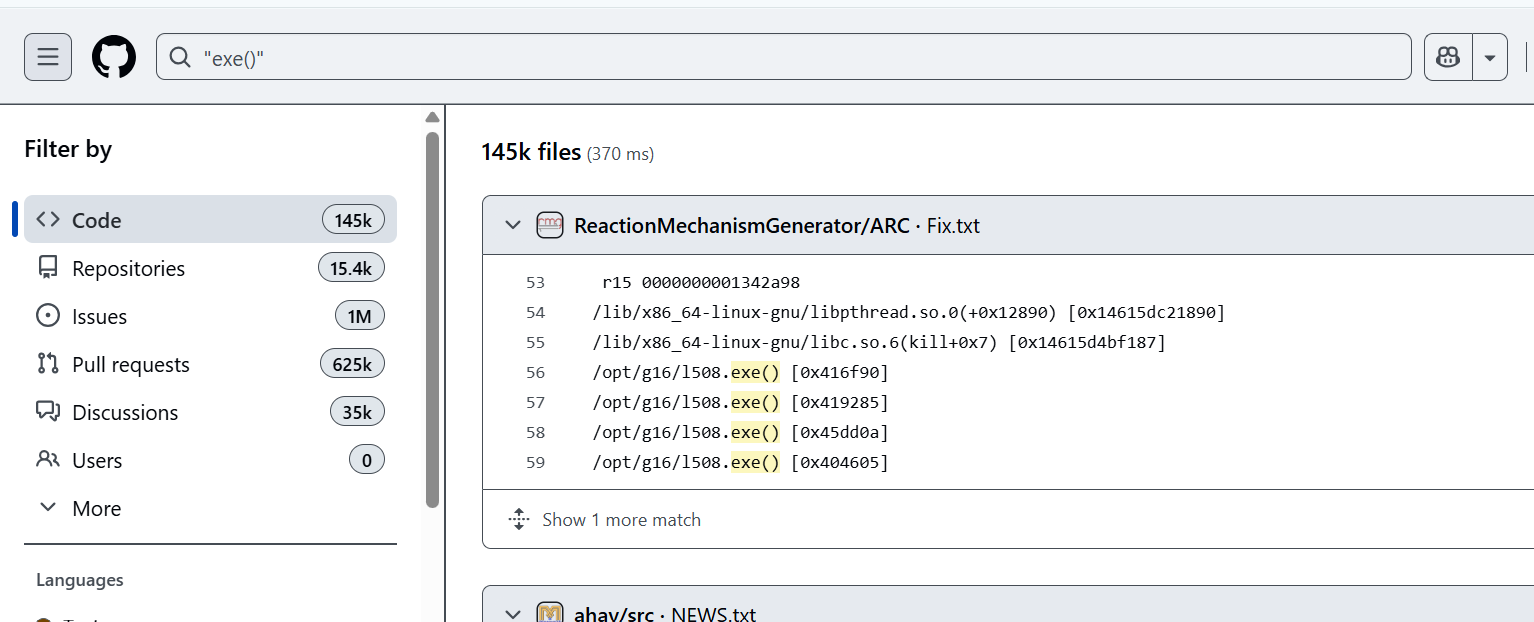Filter results by Repositories

point(128,268)
